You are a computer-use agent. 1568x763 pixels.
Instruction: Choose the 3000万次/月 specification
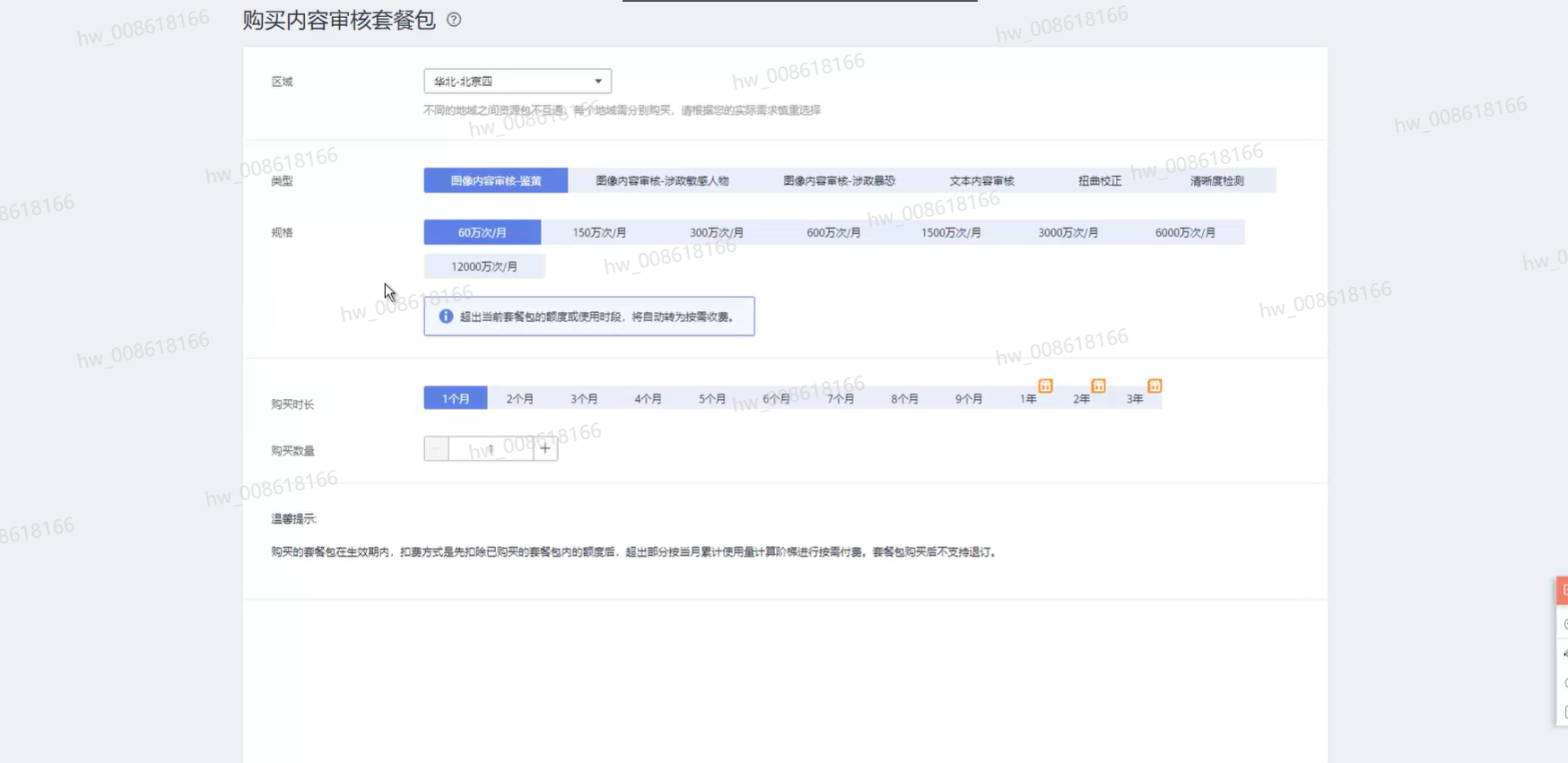[1068, 232]
